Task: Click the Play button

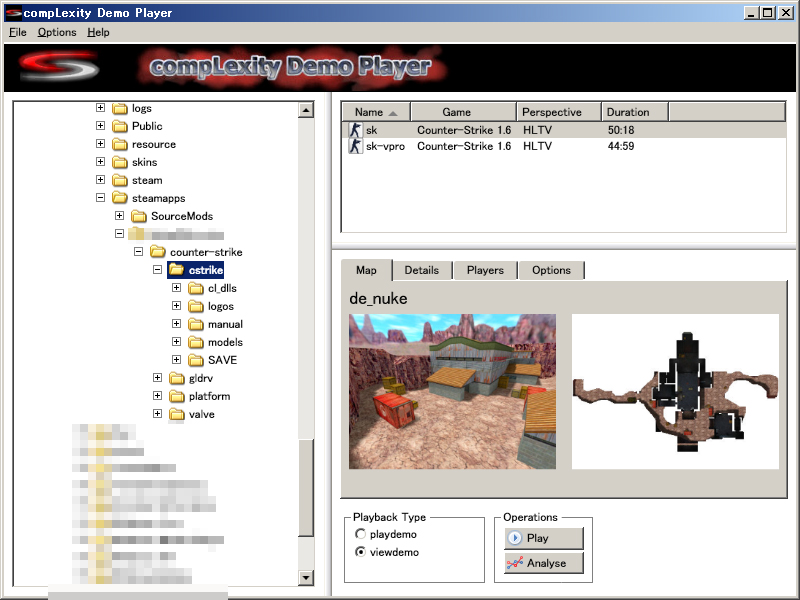Action: [x=544, y=538]
